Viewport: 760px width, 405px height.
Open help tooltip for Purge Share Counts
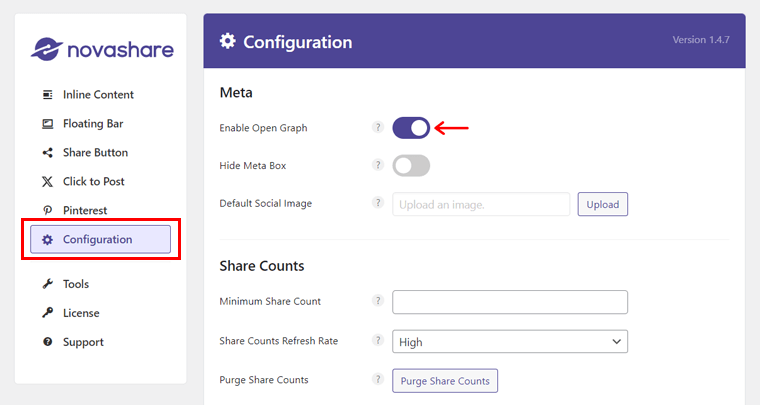[378, 379]
